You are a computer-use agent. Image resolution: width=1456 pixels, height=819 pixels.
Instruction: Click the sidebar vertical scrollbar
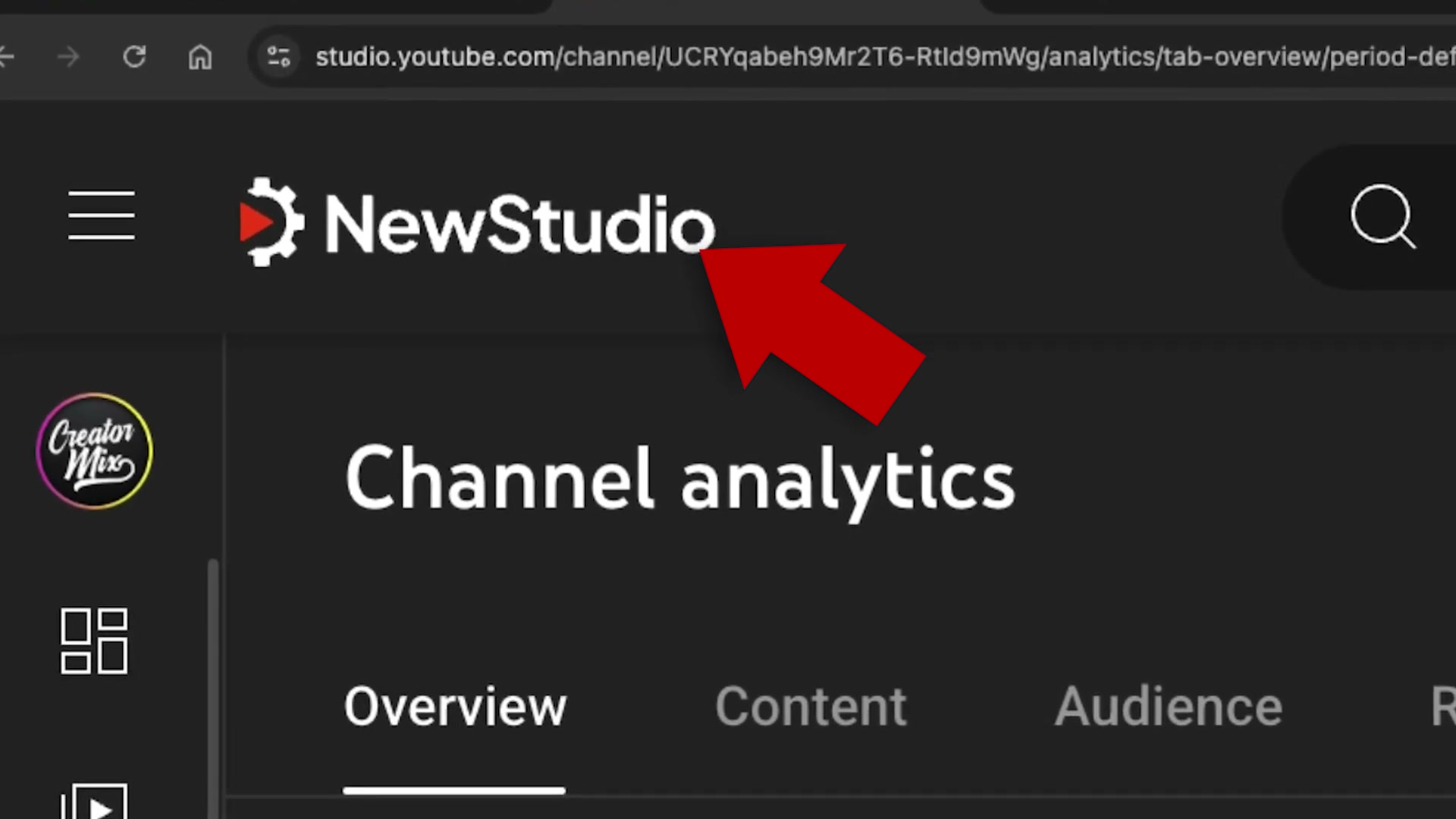coord(213,689)
